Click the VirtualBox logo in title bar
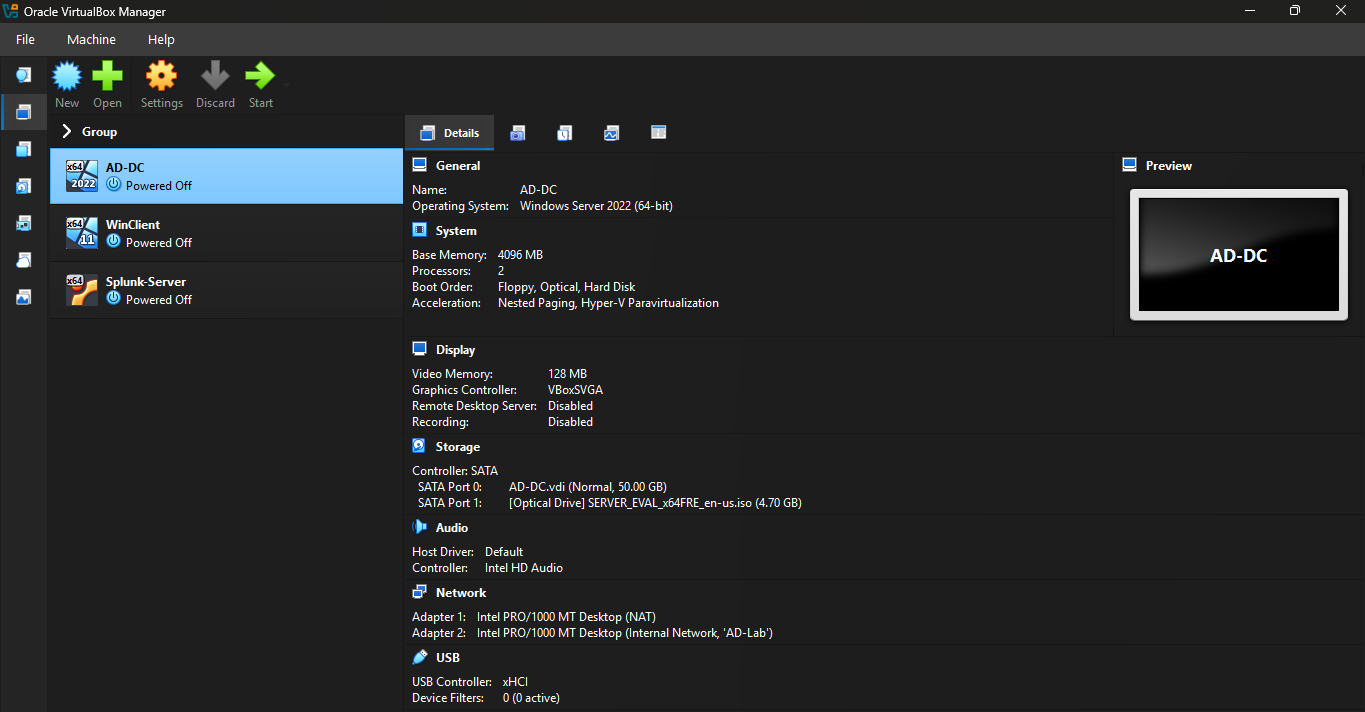 coord(11,11)
